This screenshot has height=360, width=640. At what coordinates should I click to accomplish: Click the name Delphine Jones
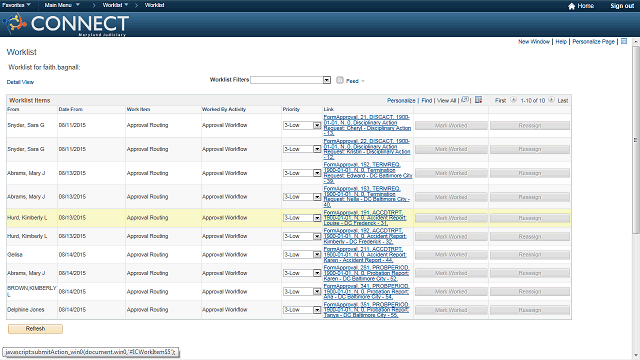click(26, 310)
